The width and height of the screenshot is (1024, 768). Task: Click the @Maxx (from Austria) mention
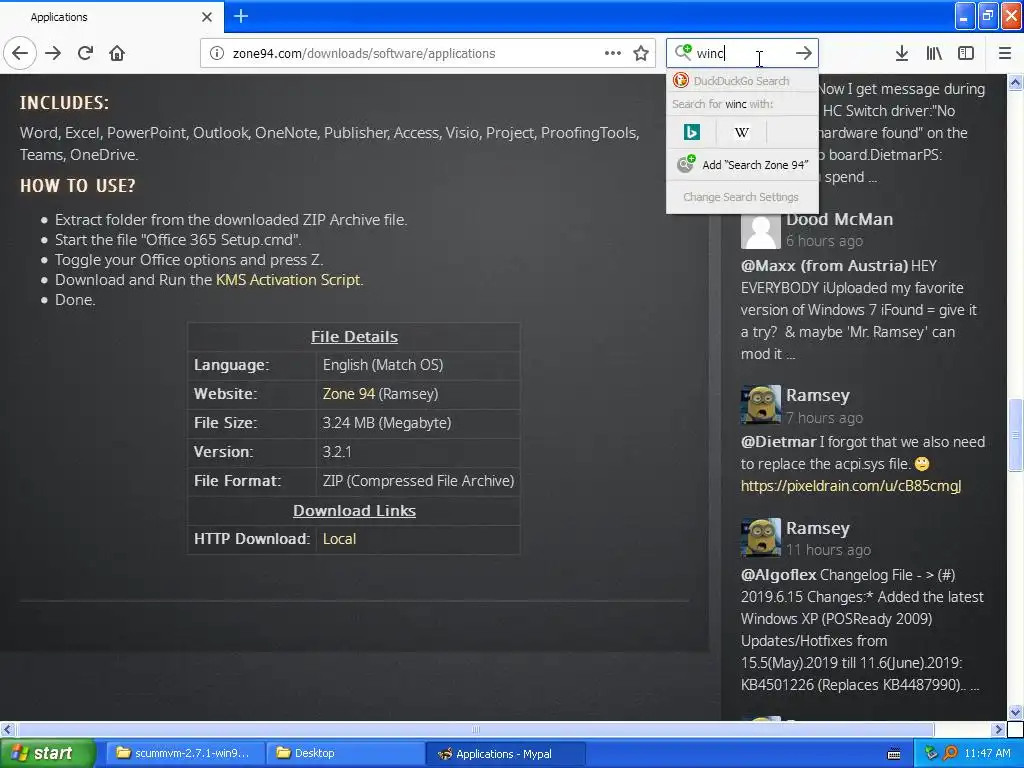[x=824, y=266]
